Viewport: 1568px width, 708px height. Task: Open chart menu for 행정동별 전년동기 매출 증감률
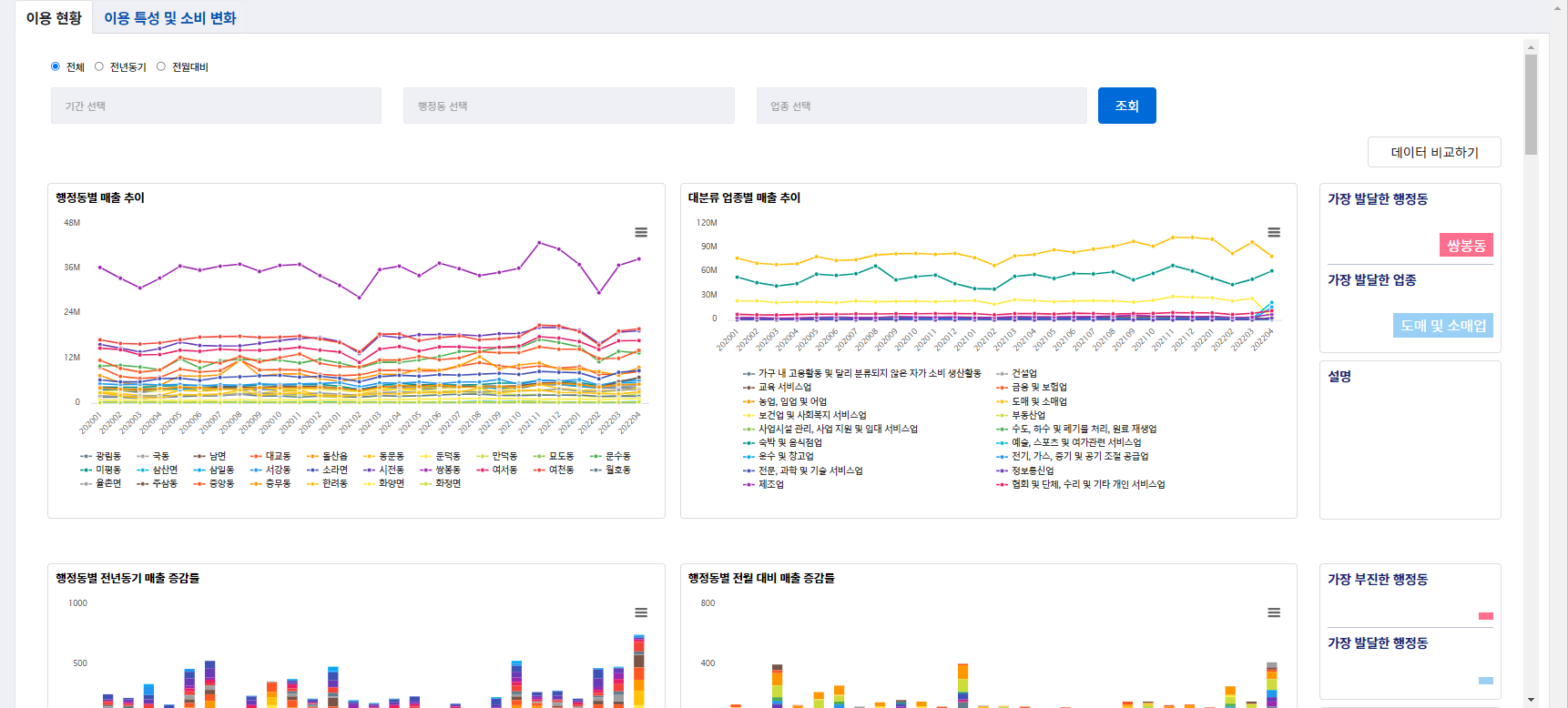641,612
